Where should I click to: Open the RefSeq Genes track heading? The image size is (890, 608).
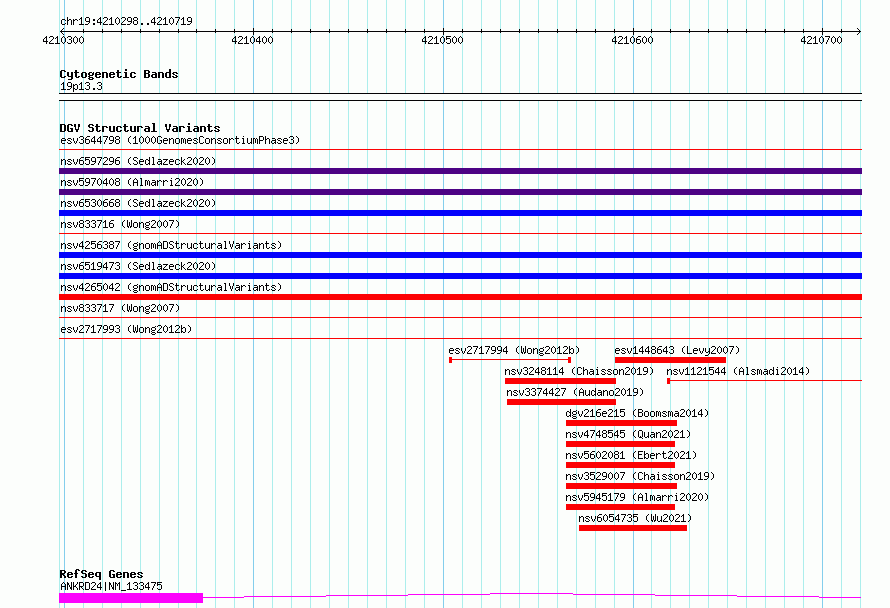(x=101, y=574)
